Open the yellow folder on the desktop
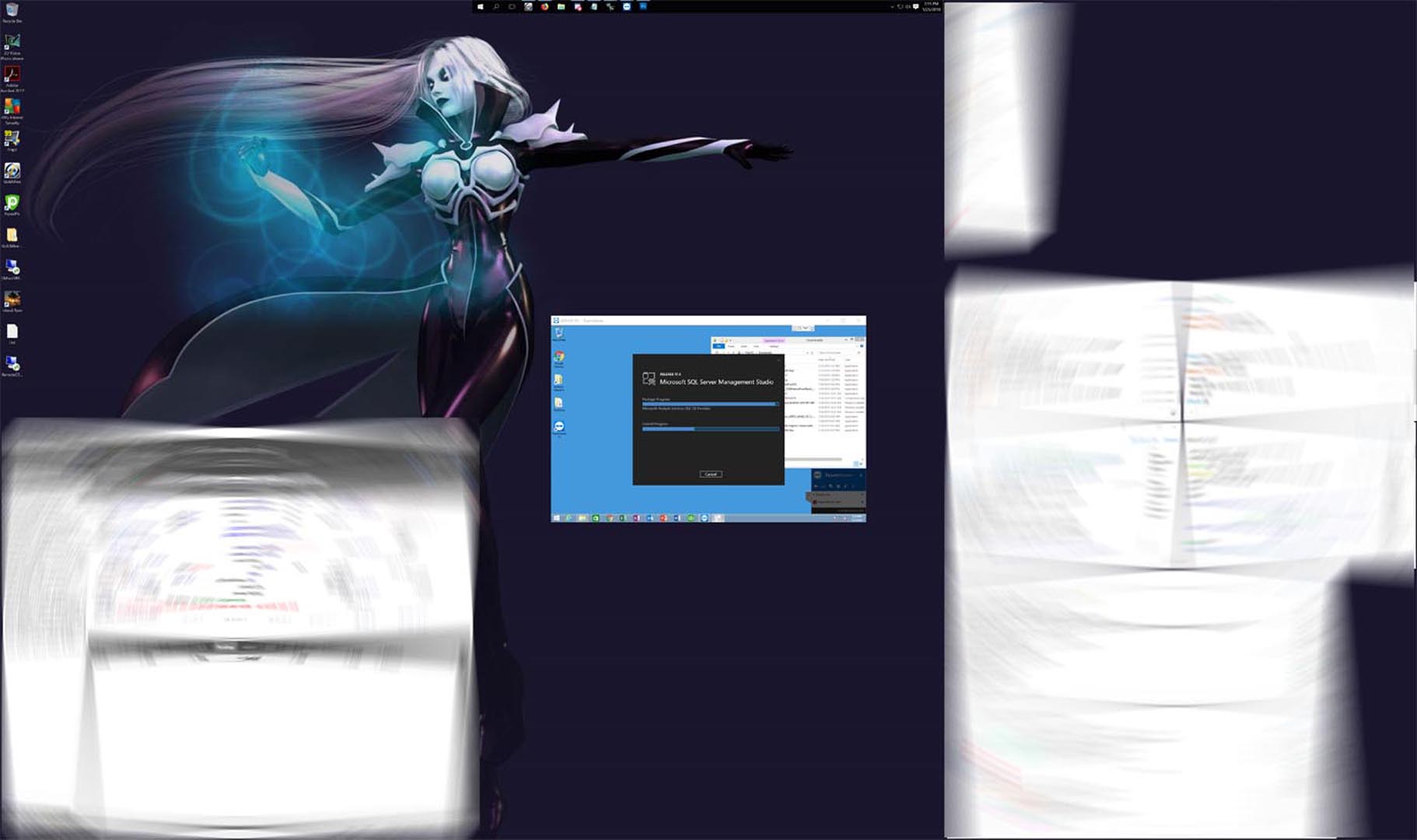 12,237
